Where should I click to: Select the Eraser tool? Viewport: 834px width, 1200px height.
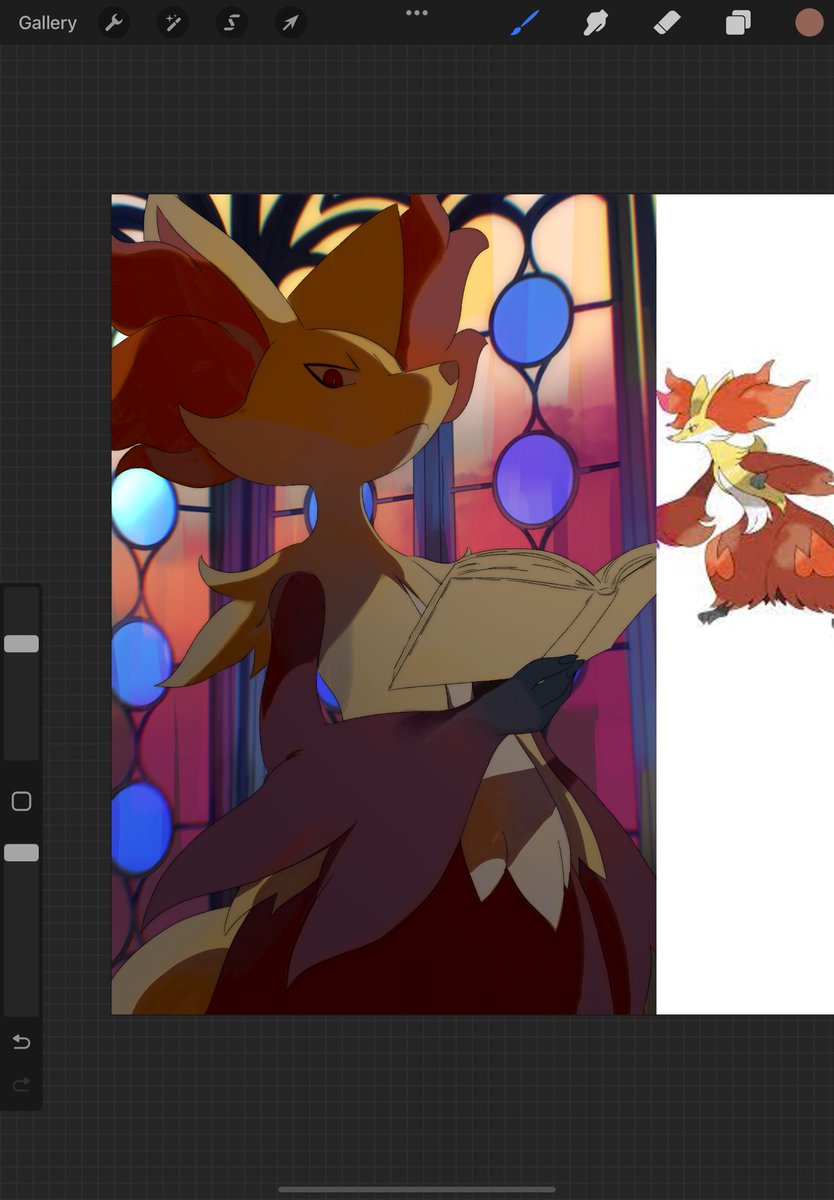point(667,22)
